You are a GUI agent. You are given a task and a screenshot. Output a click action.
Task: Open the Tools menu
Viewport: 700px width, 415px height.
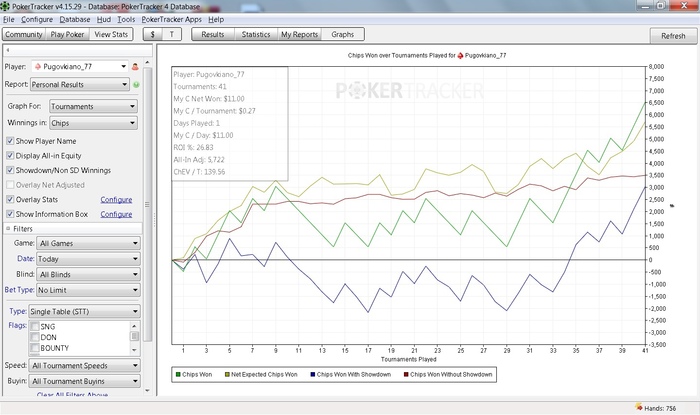[126, 19]
